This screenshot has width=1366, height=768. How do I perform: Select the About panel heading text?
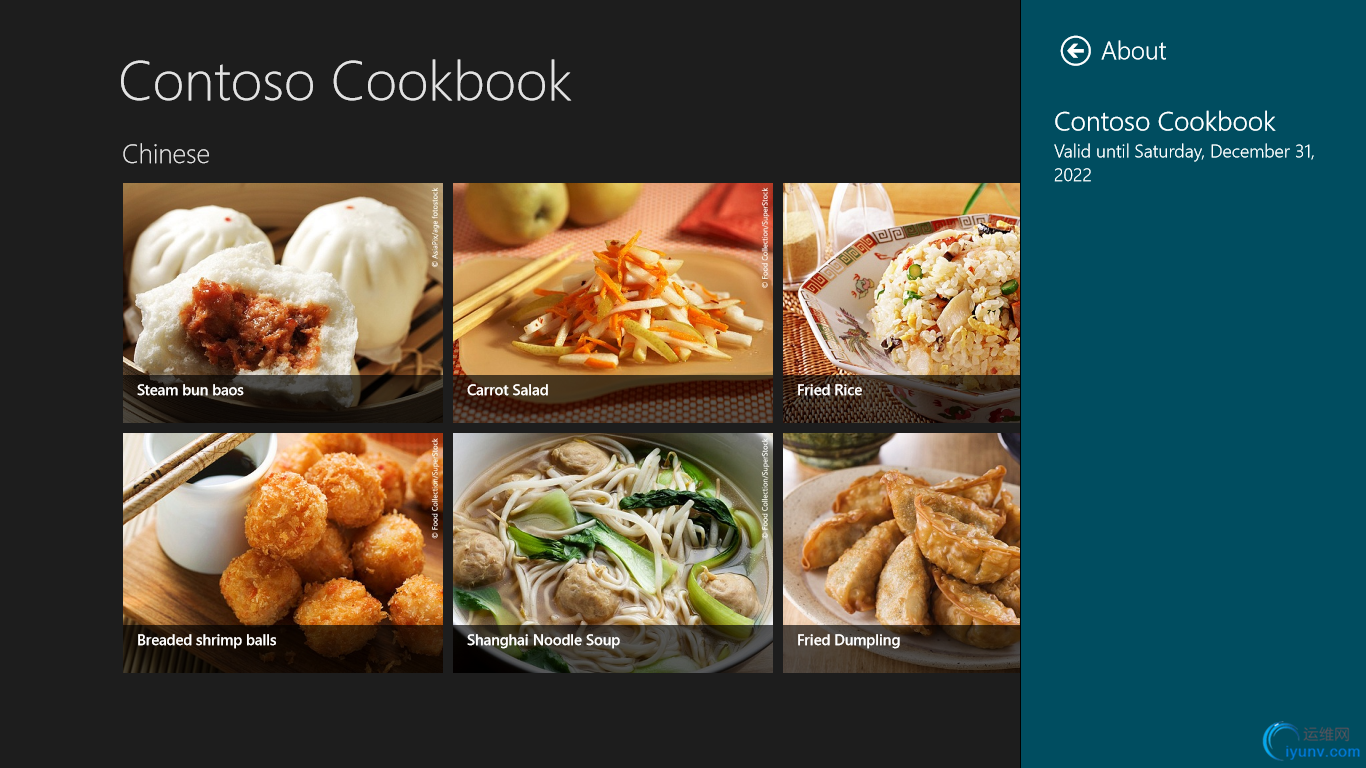point(1134,51)
